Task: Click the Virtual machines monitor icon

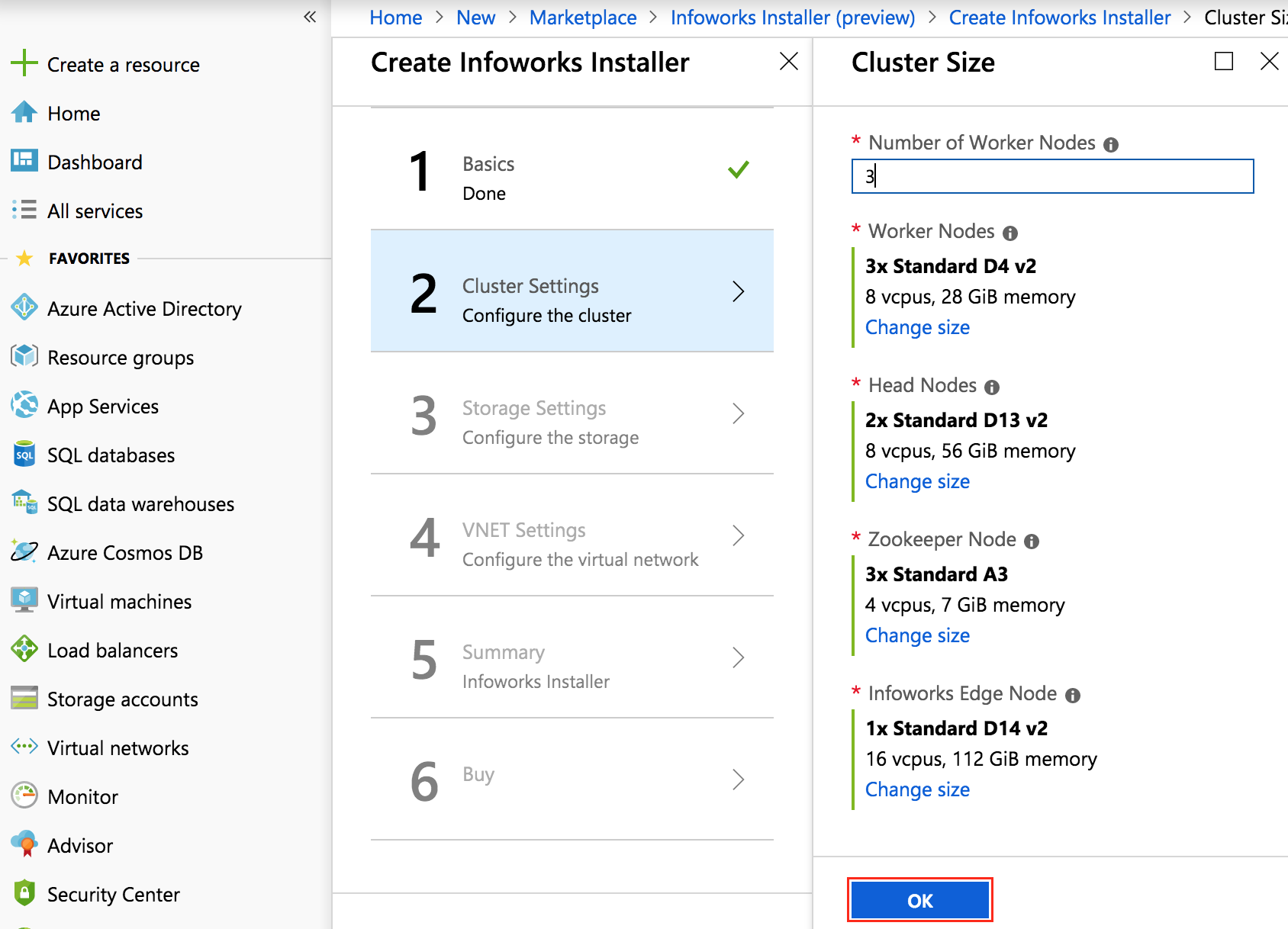Action: tap(24, 600)
